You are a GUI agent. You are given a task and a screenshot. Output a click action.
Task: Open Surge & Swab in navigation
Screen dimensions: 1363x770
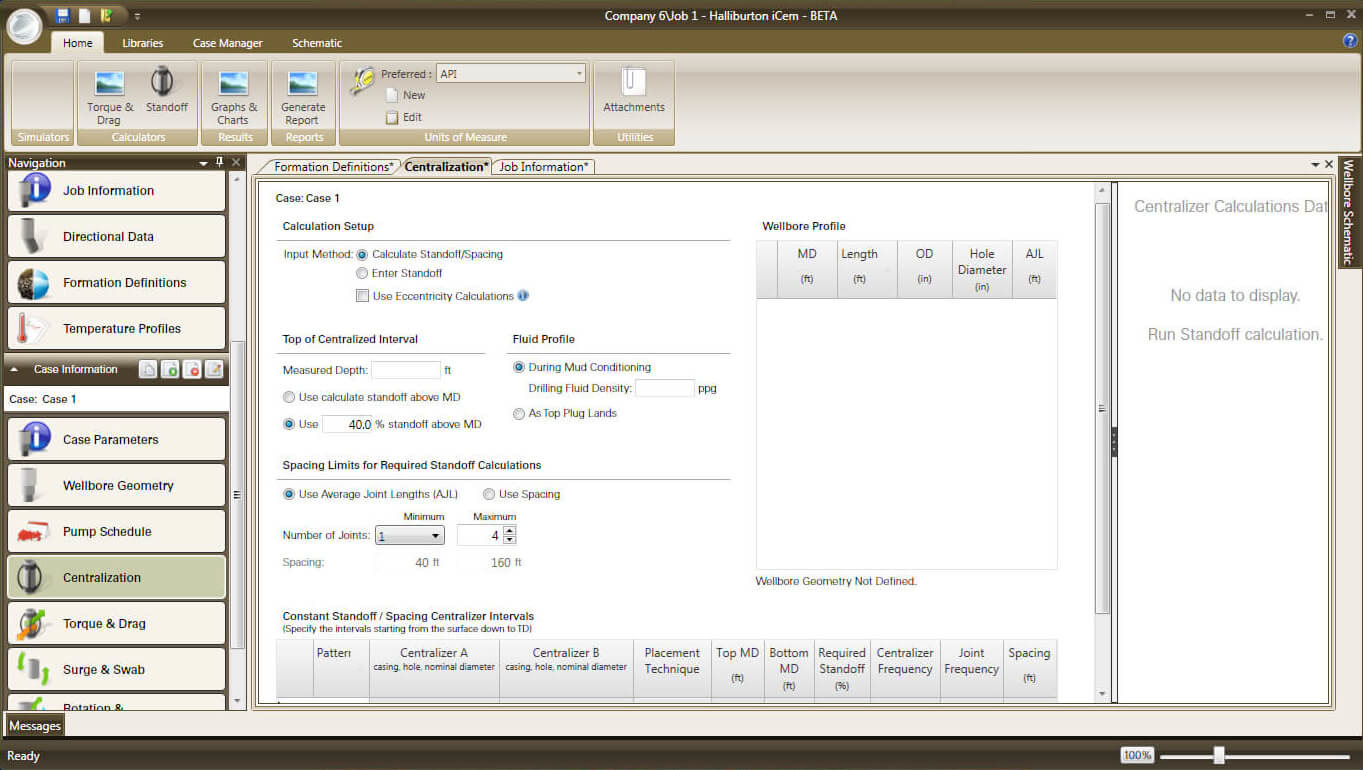117,669
